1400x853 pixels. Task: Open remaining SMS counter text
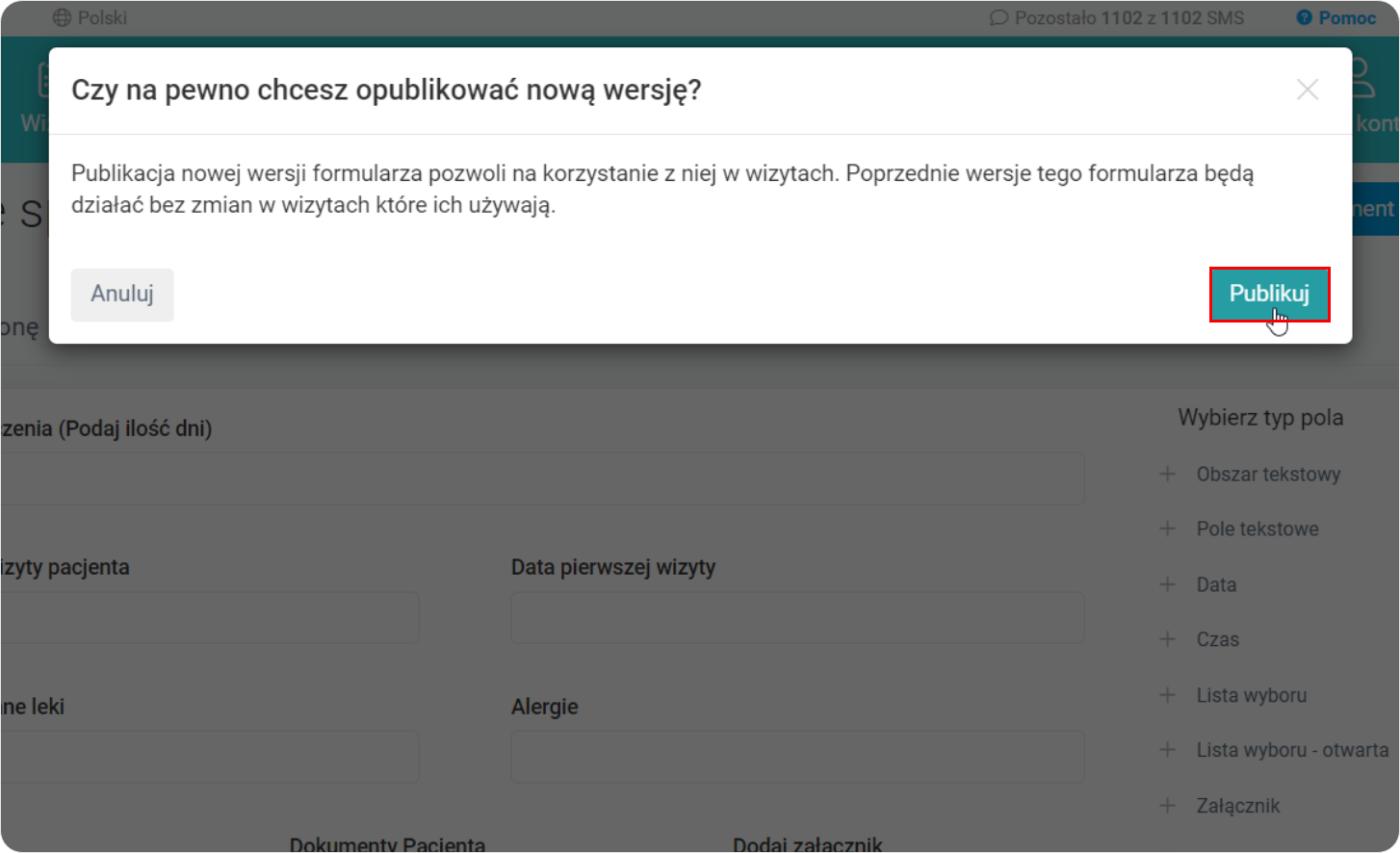coord(1129,17)
